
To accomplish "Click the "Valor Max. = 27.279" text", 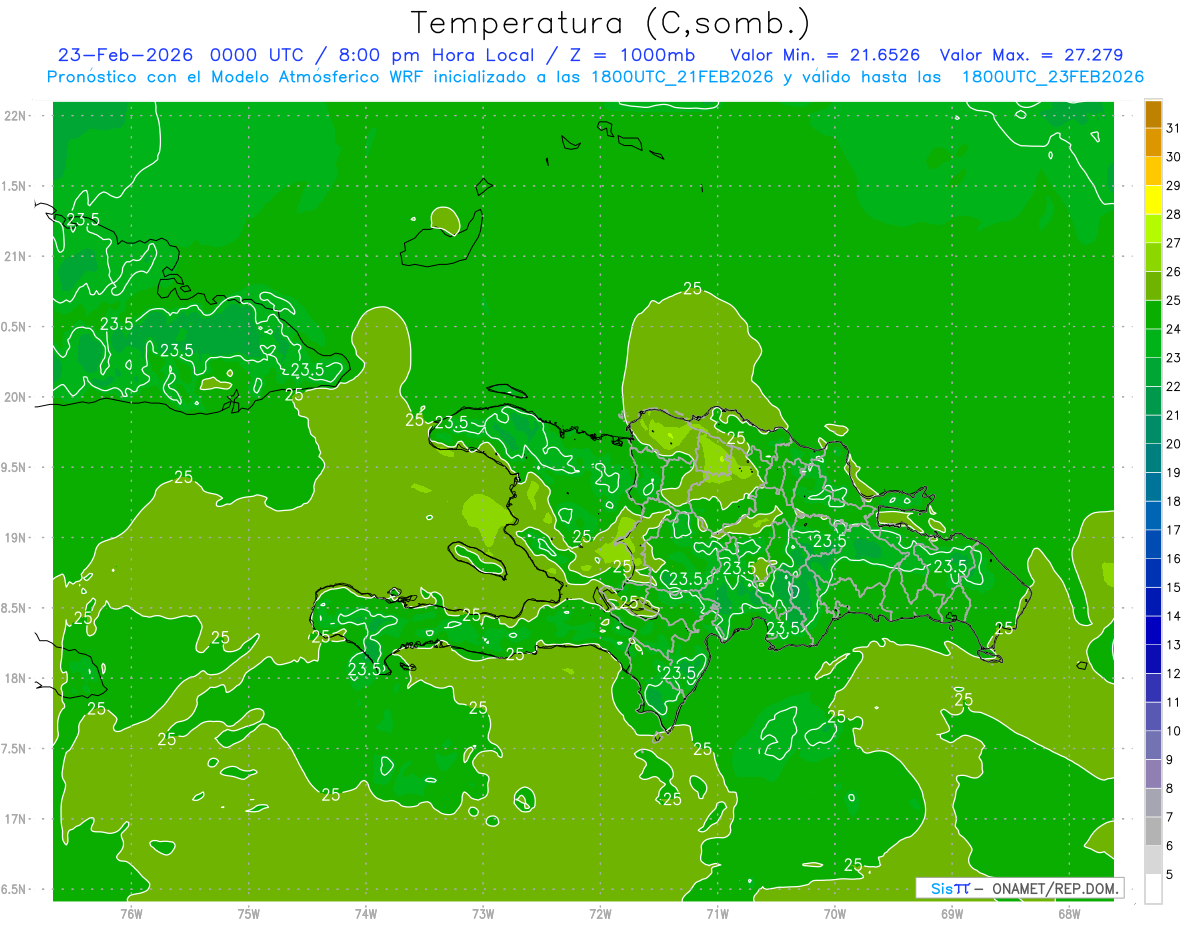I will (x=1032, y=55).
